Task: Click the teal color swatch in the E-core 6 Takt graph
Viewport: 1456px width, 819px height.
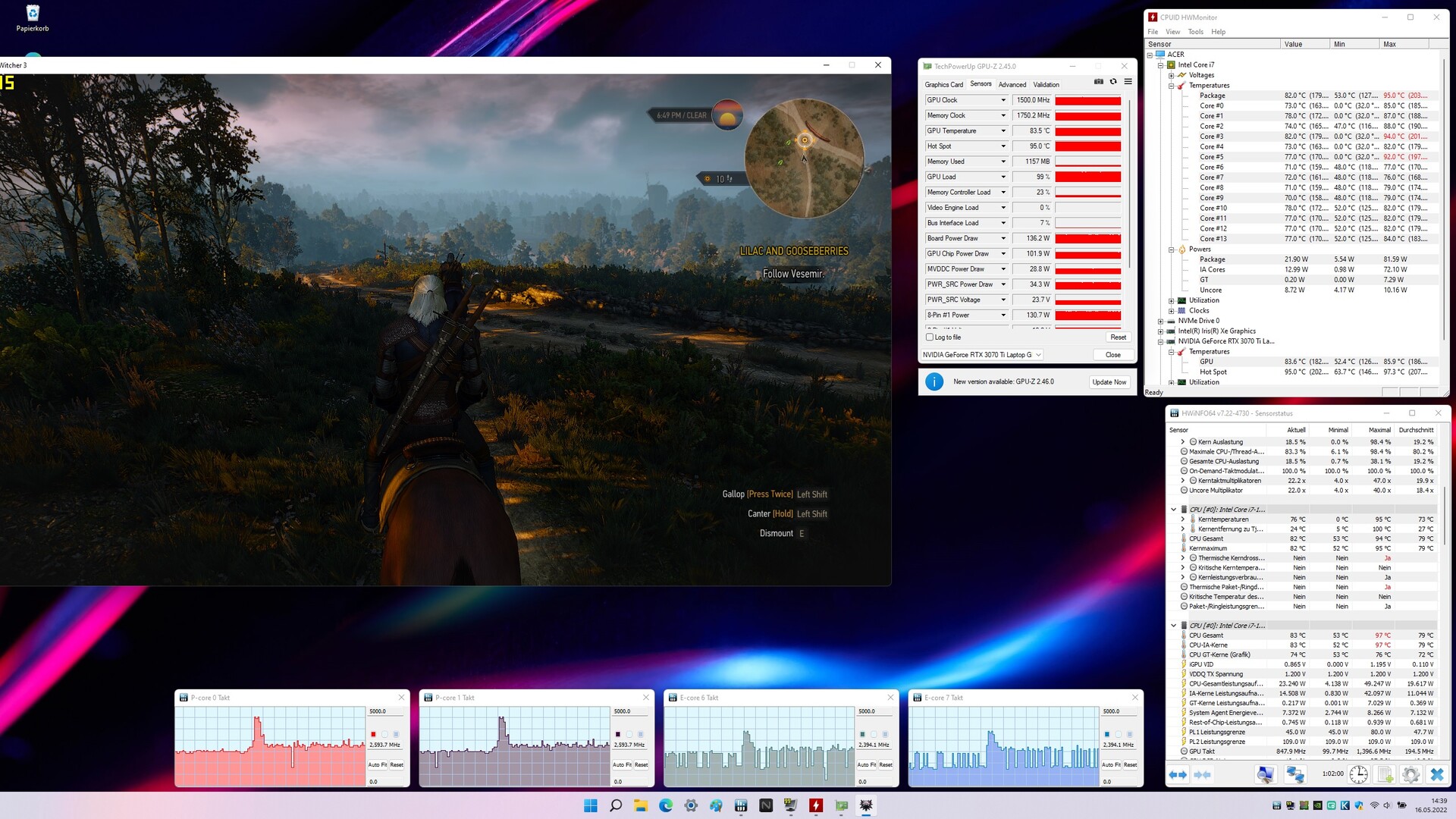Action: click(x=862, y=734)
